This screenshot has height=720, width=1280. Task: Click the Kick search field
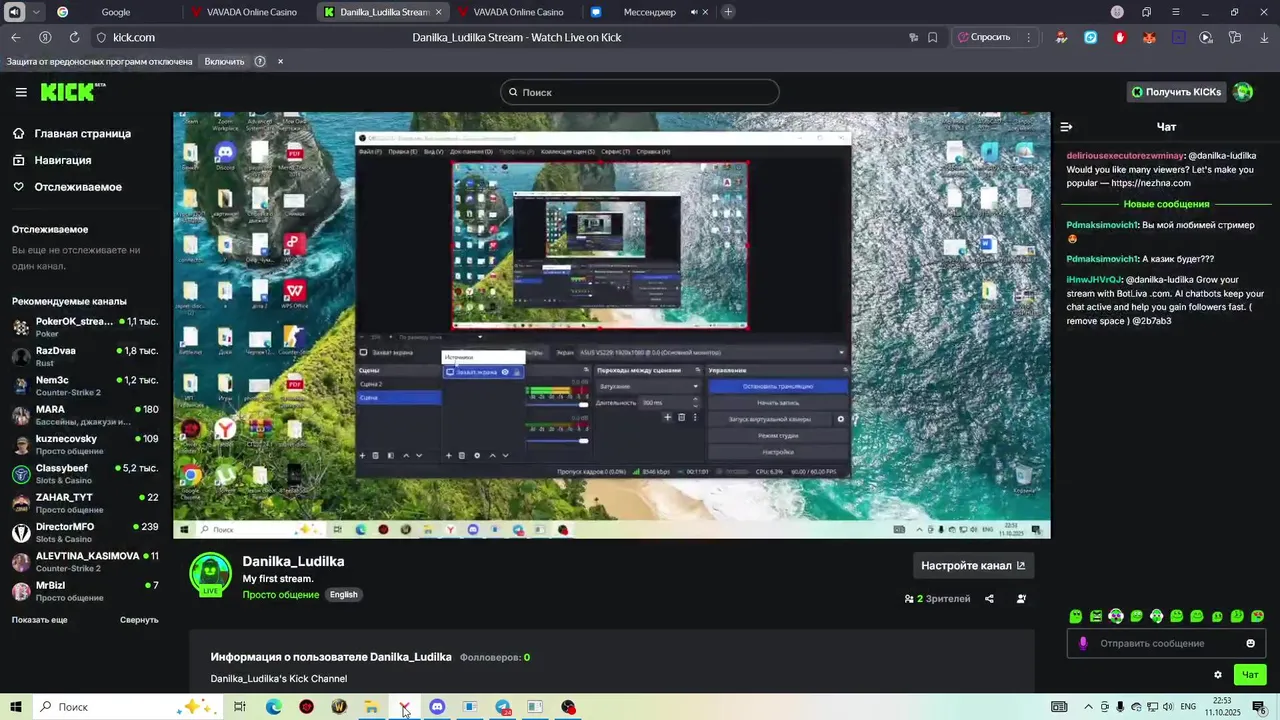(640, 92)
